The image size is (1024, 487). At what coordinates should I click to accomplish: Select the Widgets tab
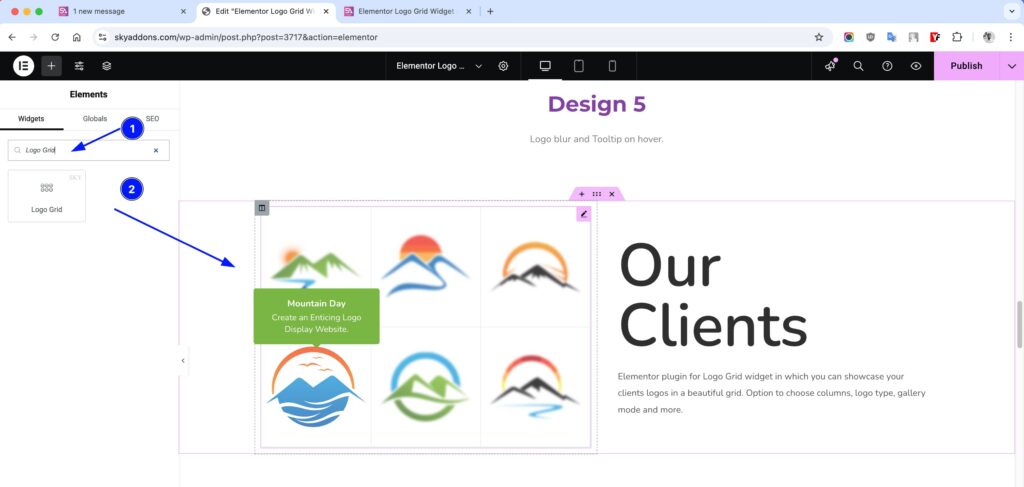pyautogui.click(x=31, y=119)
